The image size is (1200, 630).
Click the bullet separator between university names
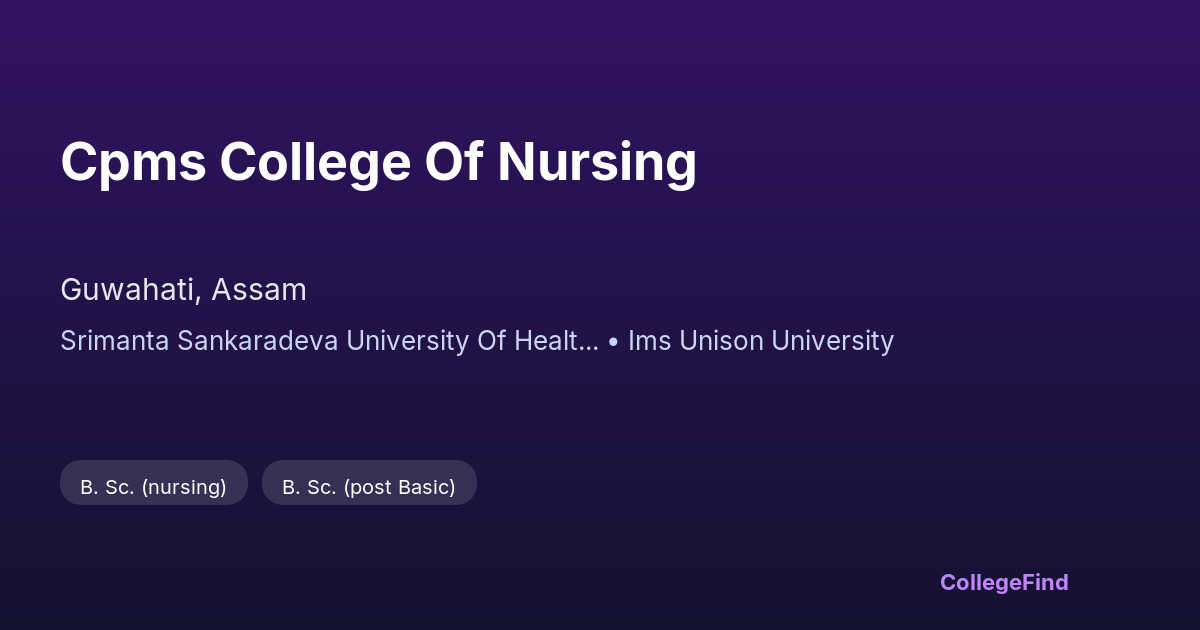[x=613, y=341]
